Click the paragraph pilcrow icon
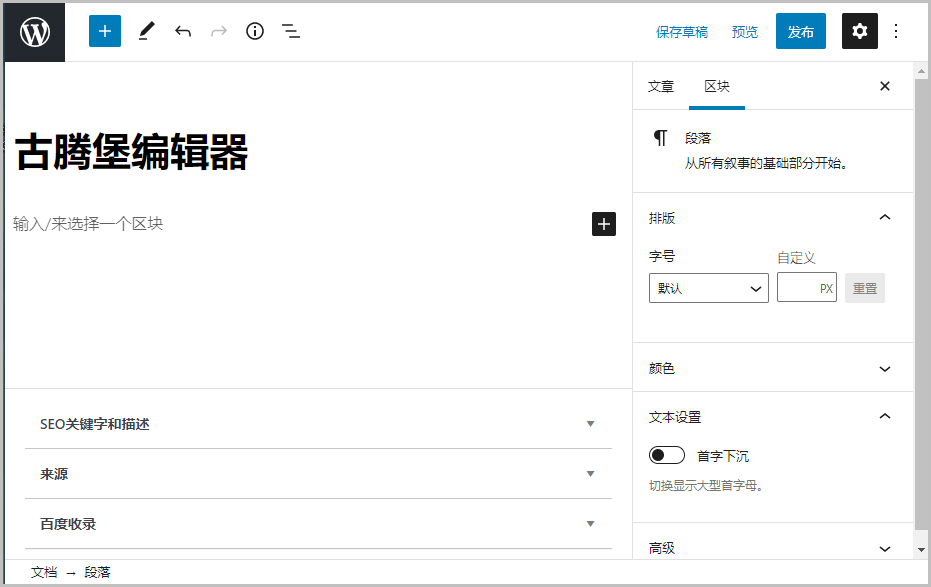 pyautogui.click(x=660, y=138)
